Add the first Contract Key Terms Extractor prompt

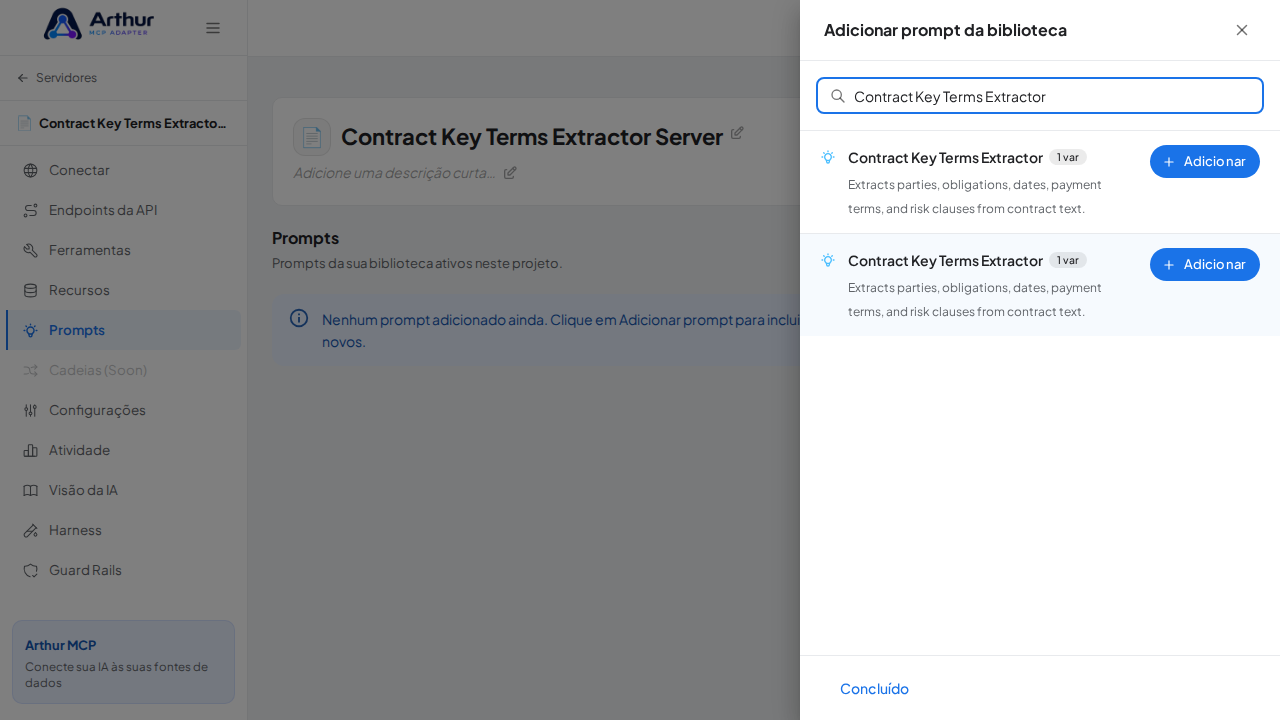coord(1205,161)
